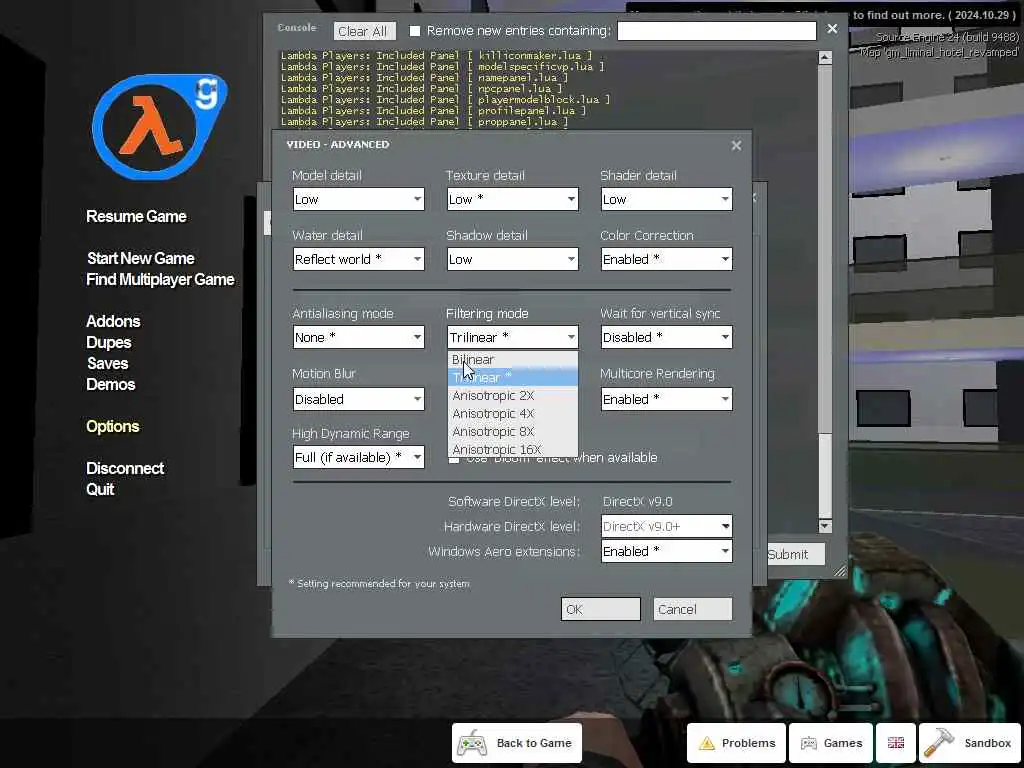Open the Saves menu entry
This screenshot has height=768, width=1024.
pyautogui.click(x=107, y=363)
